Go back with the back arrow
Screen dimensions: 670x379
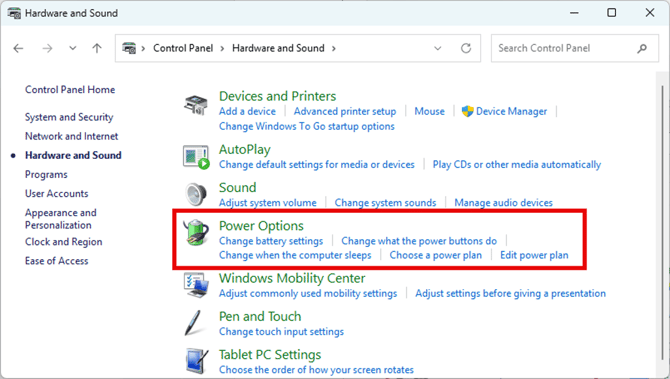[x=18, y=48]
